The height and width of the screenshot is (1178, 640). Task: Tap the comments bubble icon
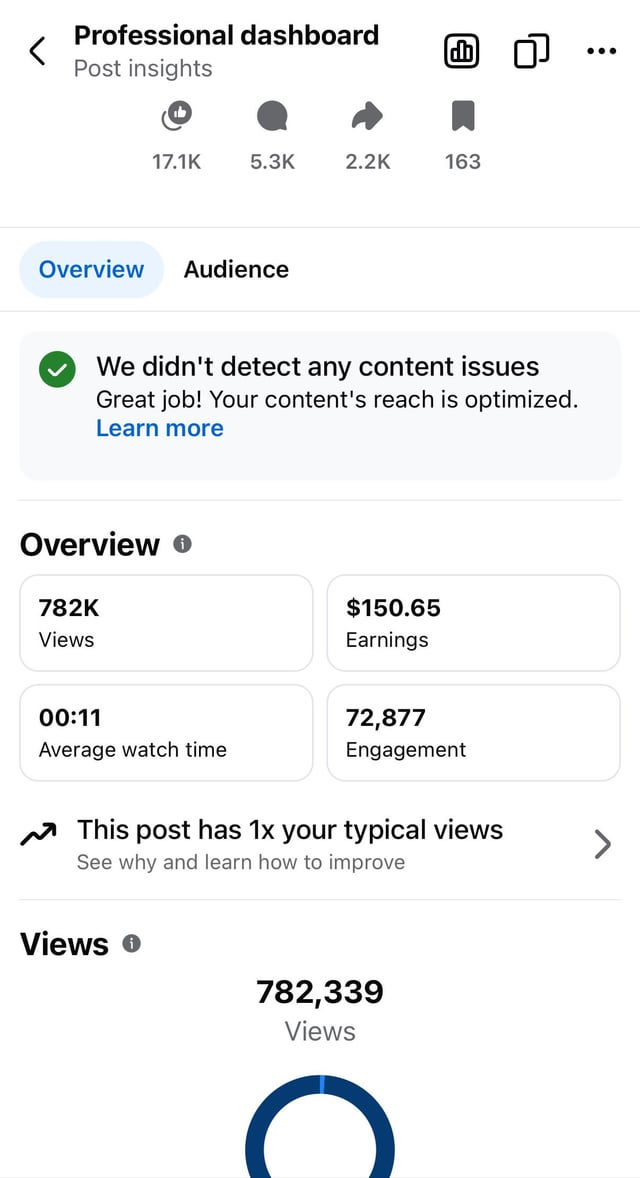[272, 118]
